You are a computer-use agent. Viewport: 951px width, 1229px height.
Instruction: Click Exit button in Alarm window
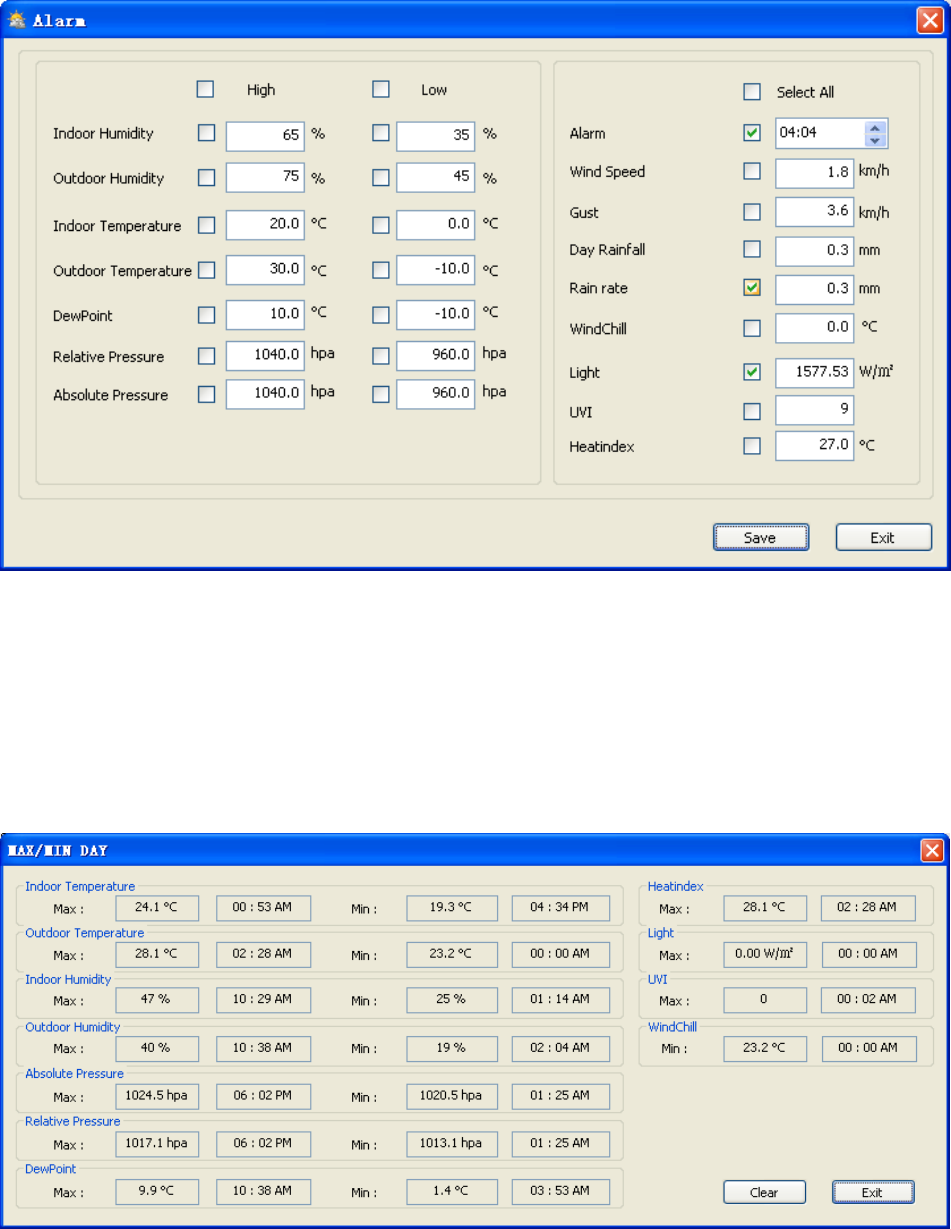[x=883, y=537]
